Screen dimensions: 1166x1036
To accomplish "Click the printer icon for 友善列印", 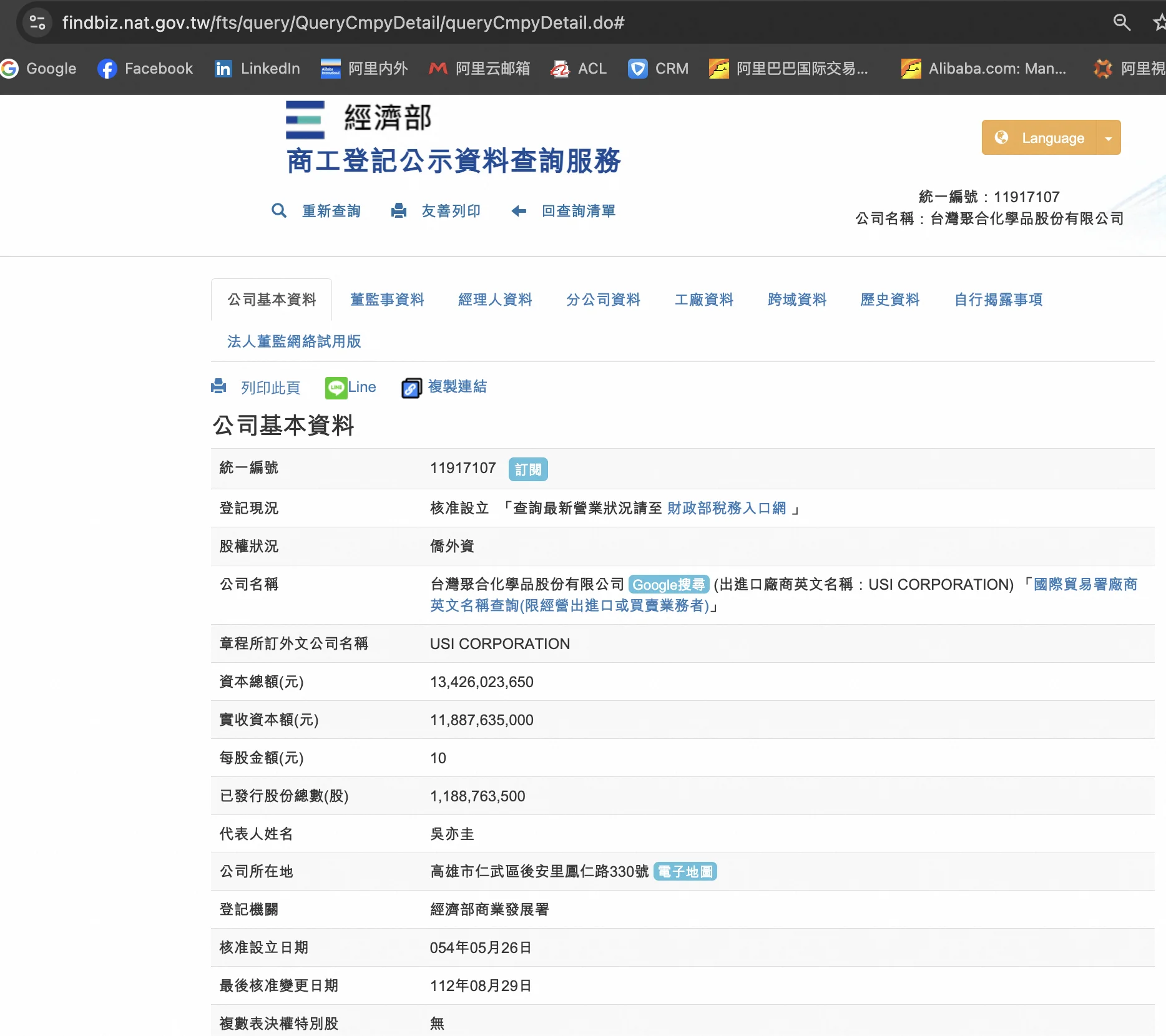I will pos(399,211).
